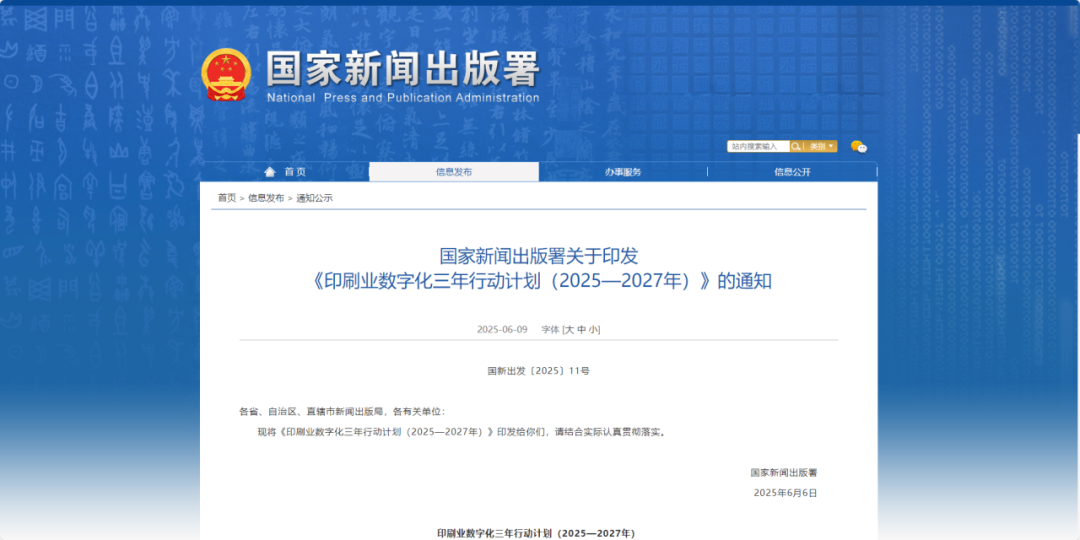This screenshot has height=540, width=1080.
Task: Click the English name National Press and Publication Administration
Action: 402,98
